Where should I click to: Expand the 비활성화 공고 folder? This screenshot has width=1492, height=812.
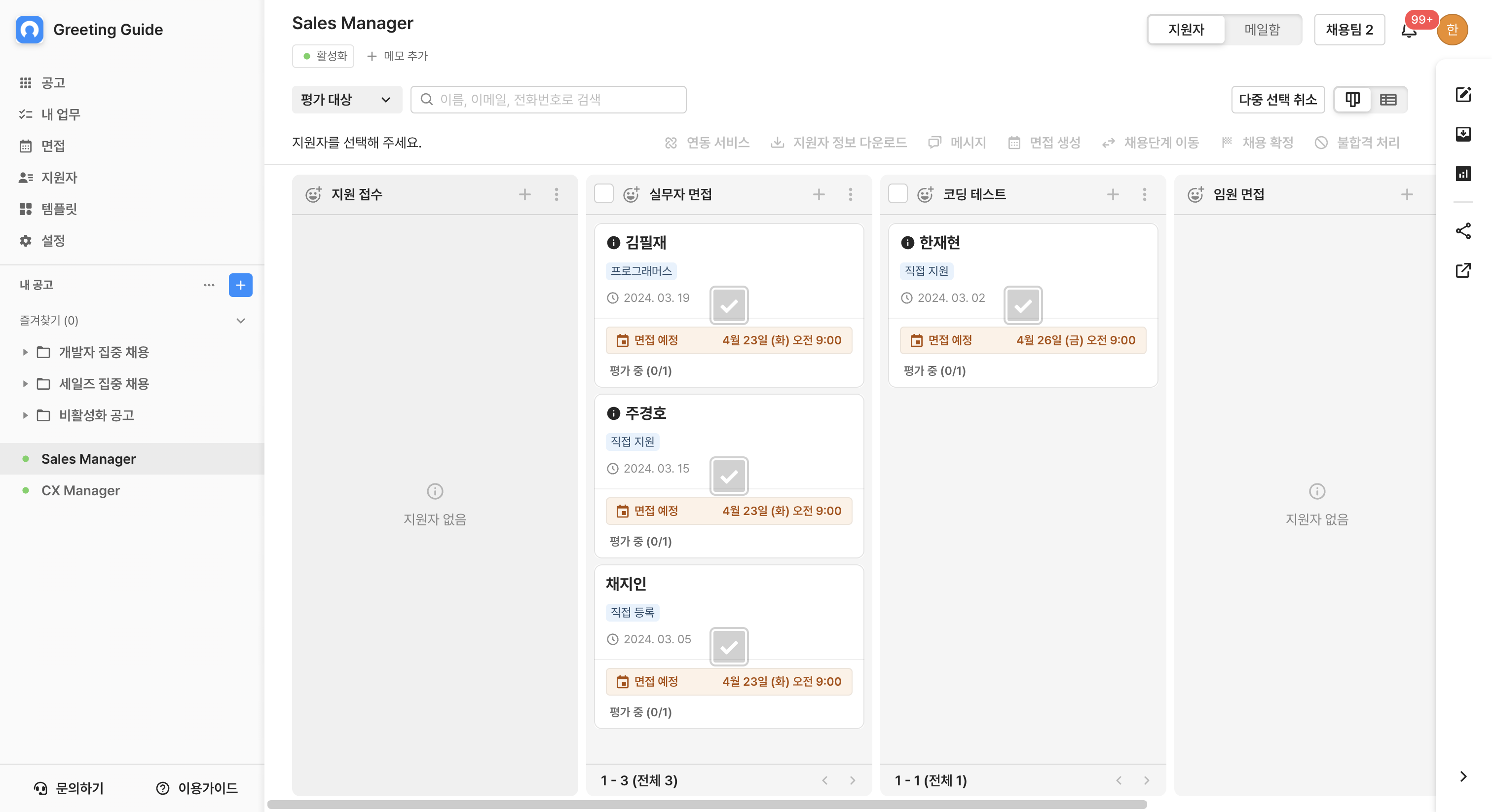(25, 415)
